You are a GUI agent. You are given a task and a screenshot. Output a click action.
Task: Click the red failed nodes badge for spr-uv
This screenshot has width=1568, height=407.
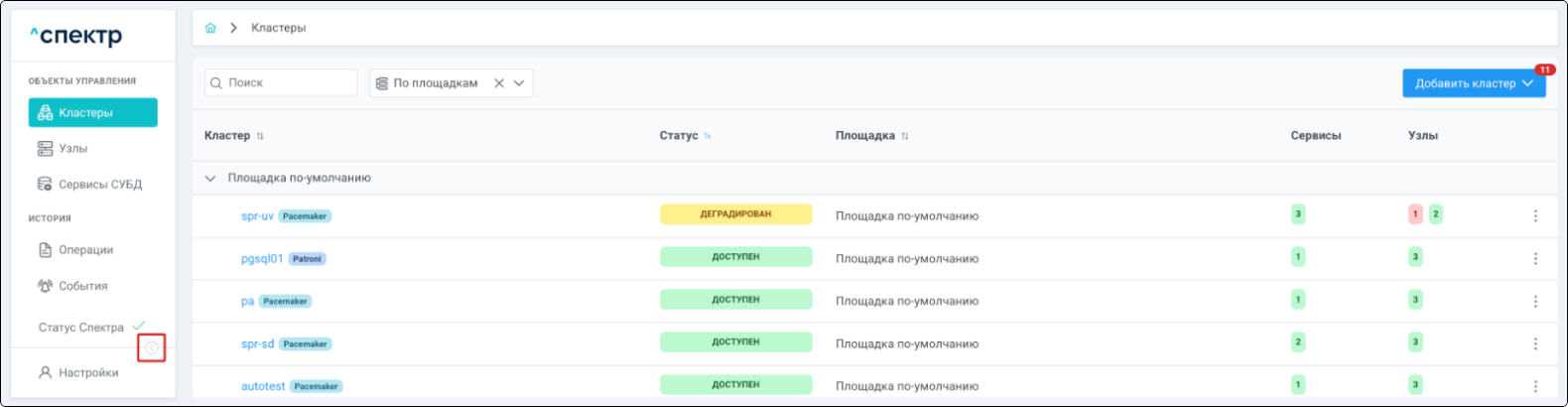pos(1415,214)
